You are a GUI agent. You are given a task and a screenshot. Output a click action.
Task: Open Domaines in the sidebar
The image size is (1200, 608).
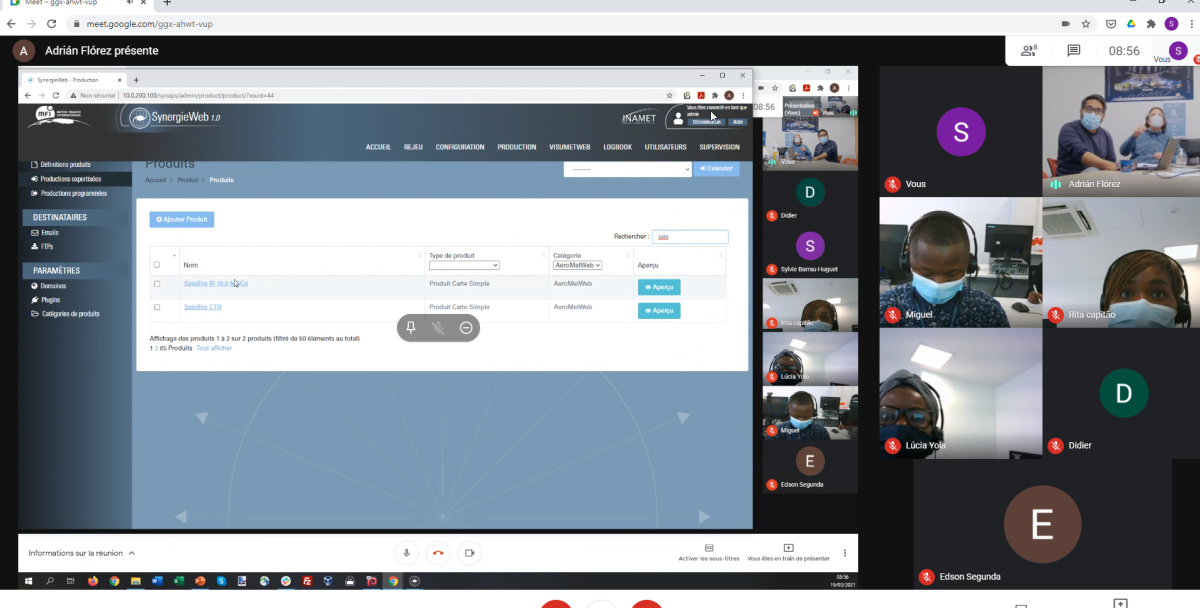49,286
